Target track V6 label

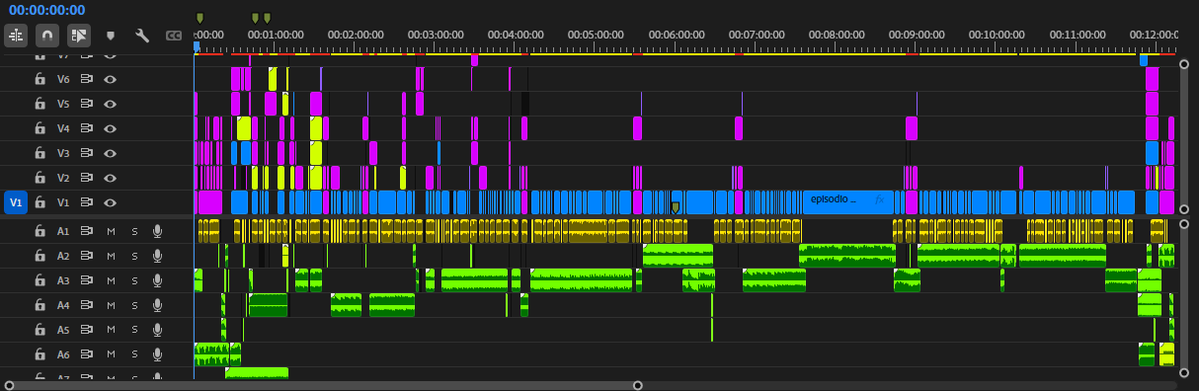[x=63, y=79]
